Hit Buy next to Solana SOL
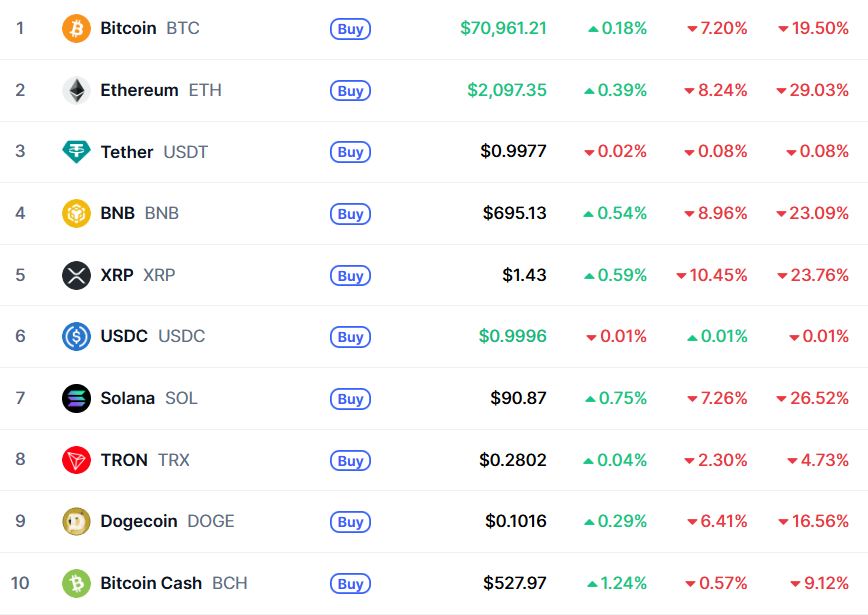Image resolution: width=868 pixels, height=615 pixels. click(x=350, y=399)
